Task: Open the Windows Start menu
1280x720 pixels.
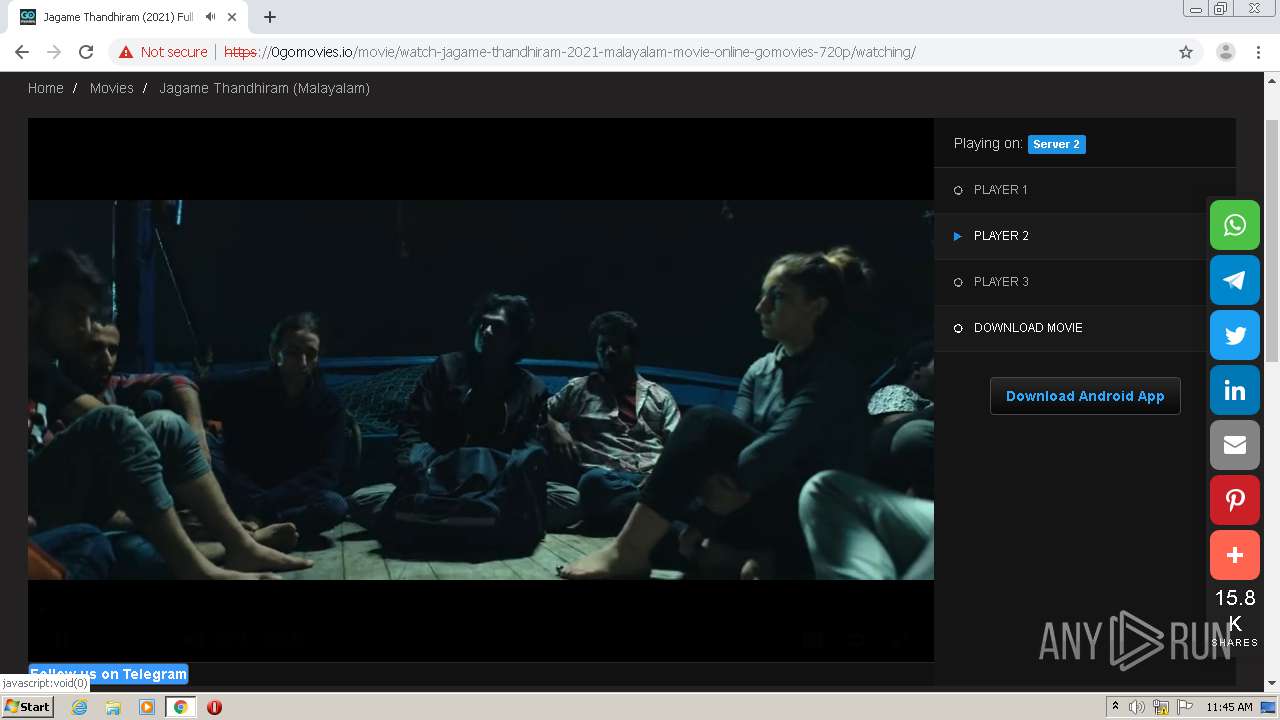Action: point(27,707)
